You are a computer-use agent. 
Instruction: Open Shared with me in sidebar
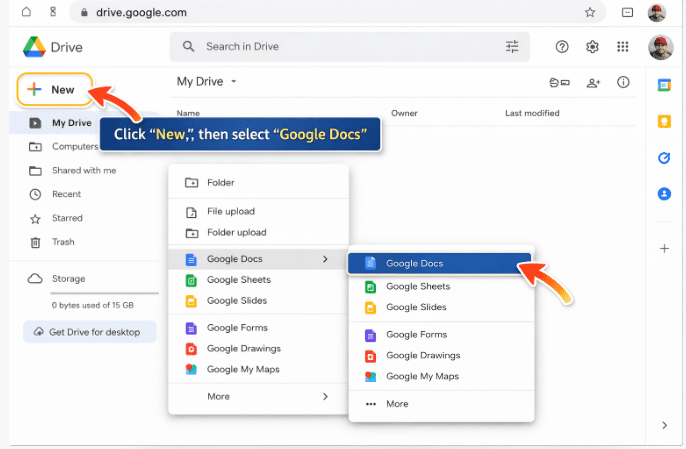pos(82,170)
